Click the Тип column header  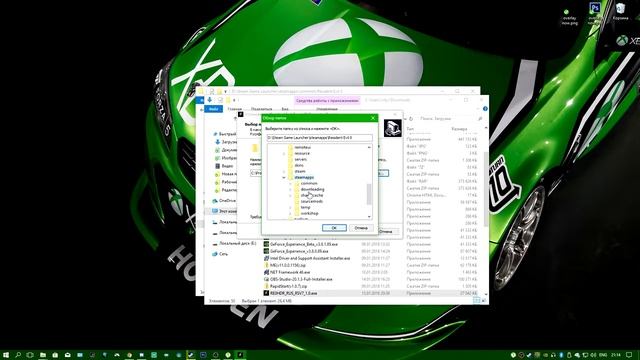coord(410,129)
